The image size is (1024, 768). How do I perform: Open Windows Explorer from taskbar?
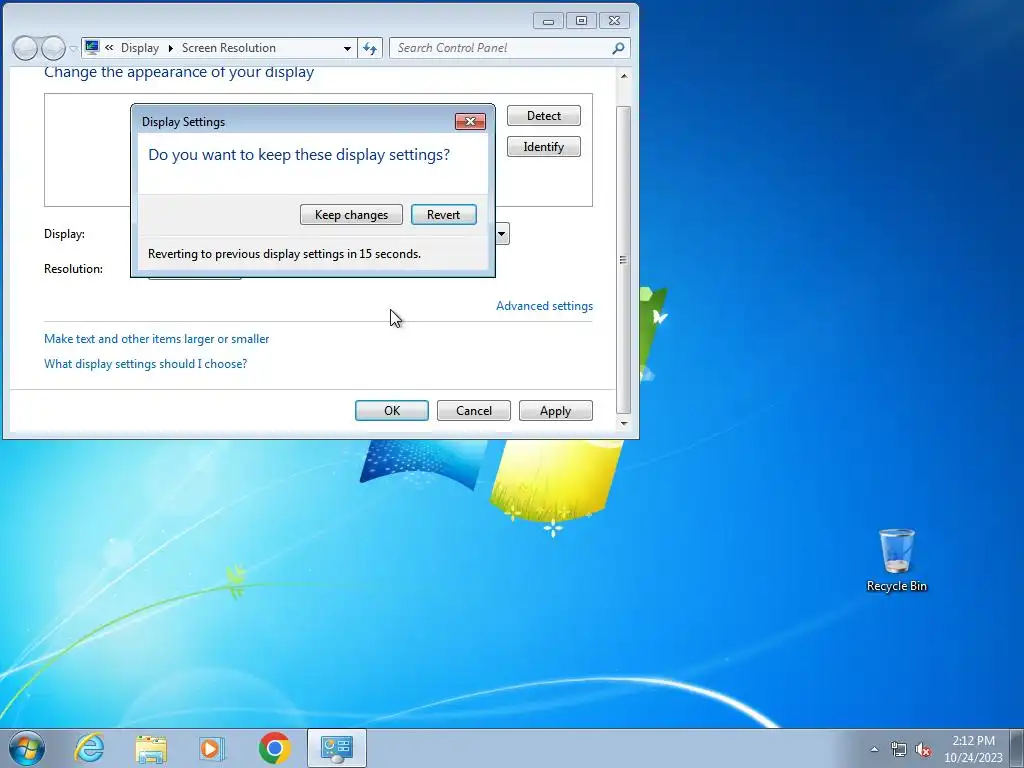[x=151, y=748]
